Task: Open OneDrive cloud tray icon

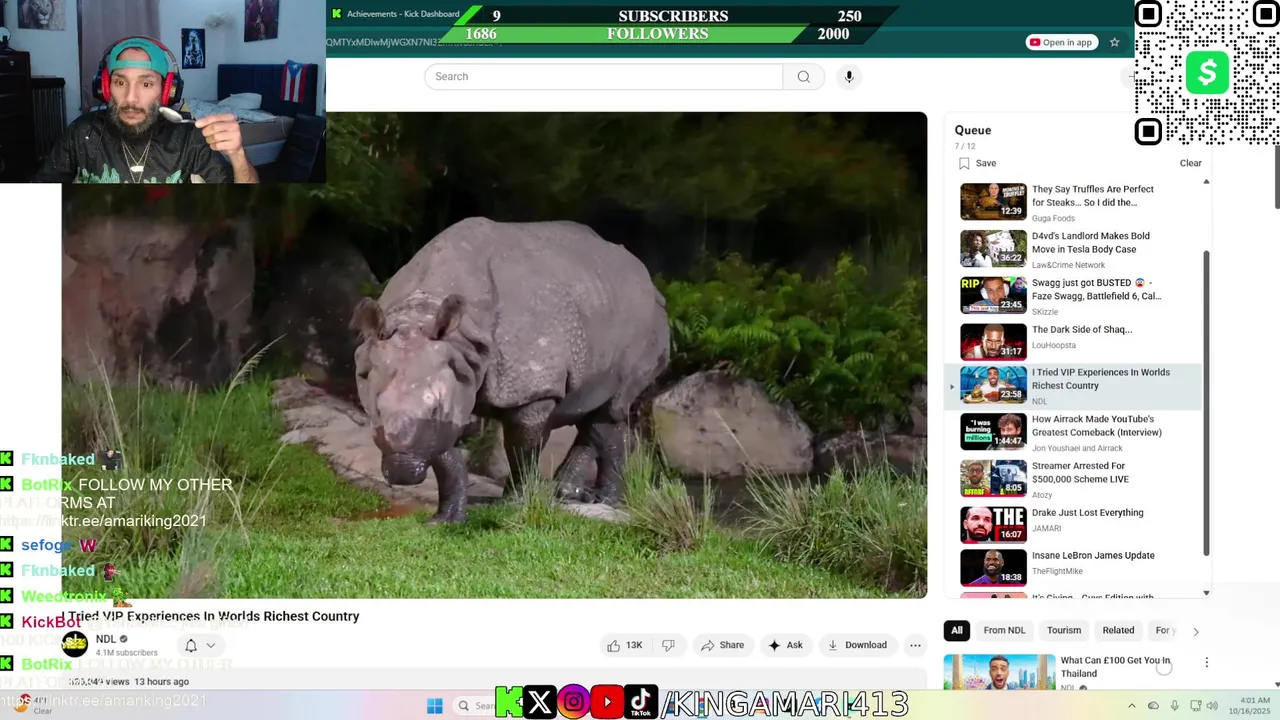Action: click(1153, 706)
